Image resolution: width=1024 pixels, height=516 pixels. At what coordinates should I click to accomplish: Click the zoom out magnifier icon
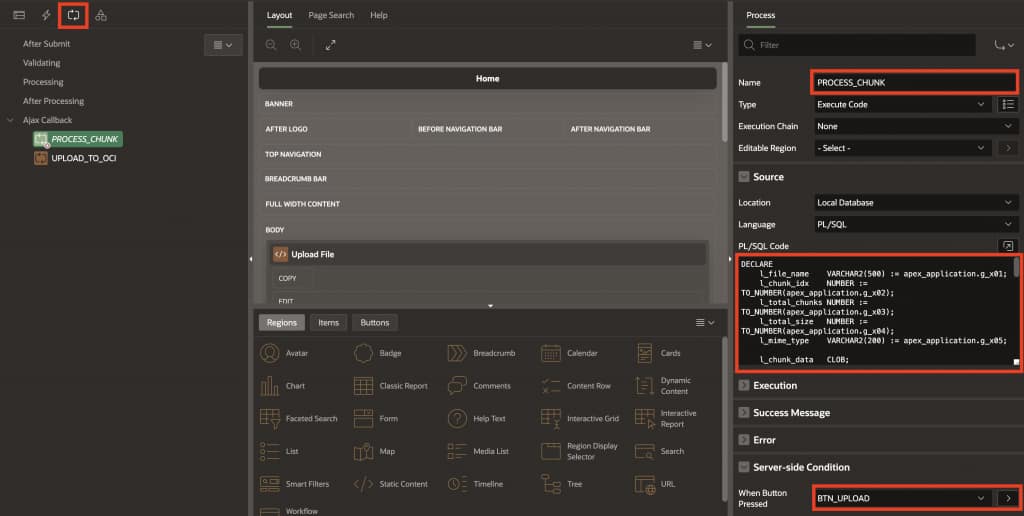click(x=271, y=45)
